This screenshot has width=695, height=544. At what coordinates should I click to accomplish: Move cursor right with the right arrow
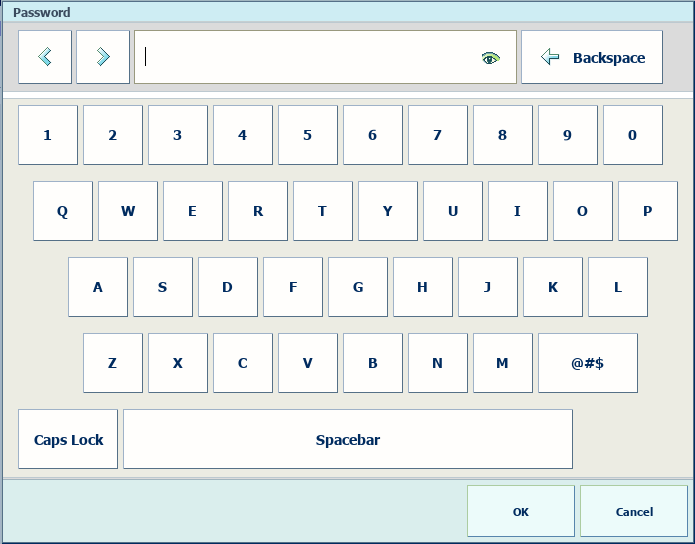103,57
